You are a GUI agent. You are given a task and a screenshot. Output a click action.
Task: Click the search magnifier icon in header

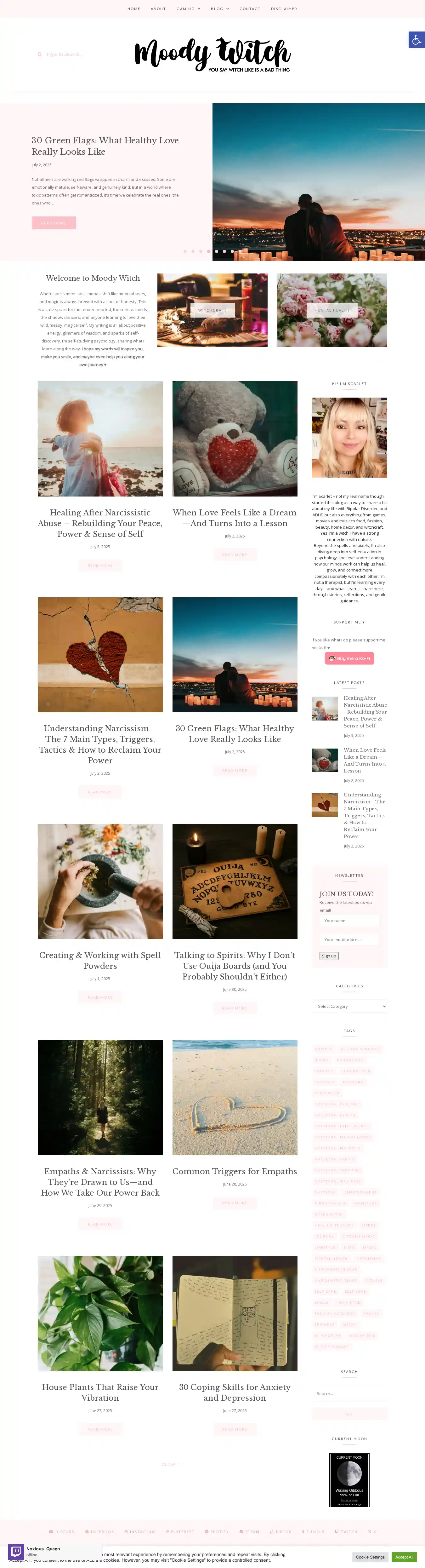(40, 54)
